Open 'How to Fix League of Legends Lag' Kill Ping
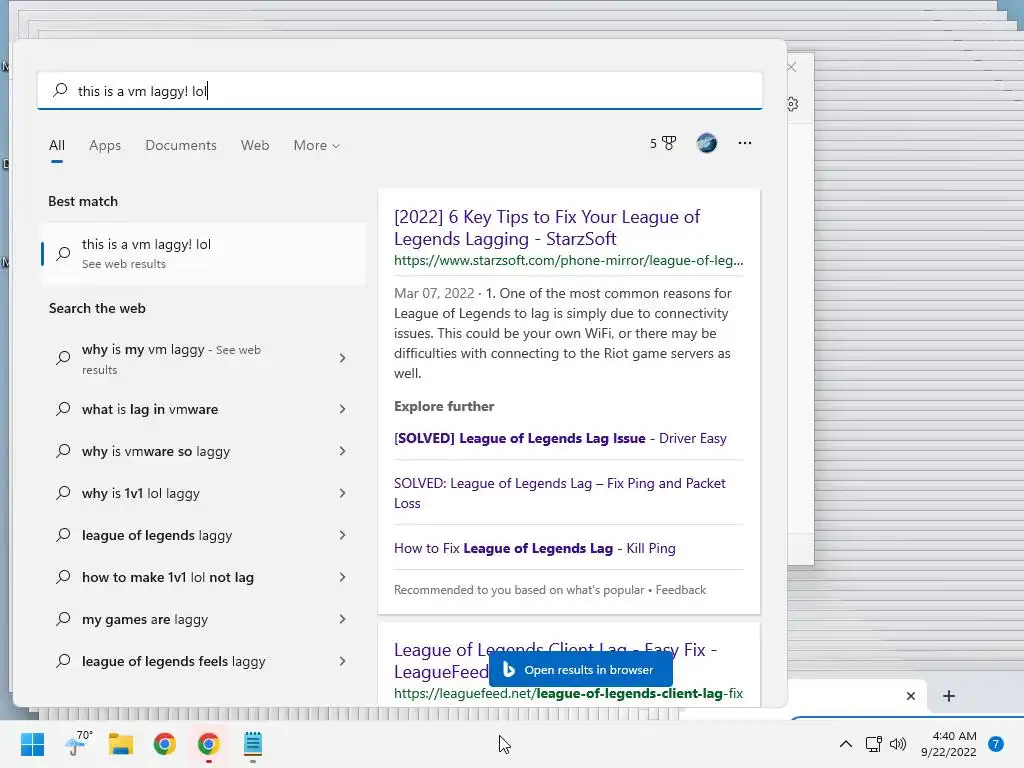The width and height of the screenshot is (1024, 768). click(x=534, y=549)
